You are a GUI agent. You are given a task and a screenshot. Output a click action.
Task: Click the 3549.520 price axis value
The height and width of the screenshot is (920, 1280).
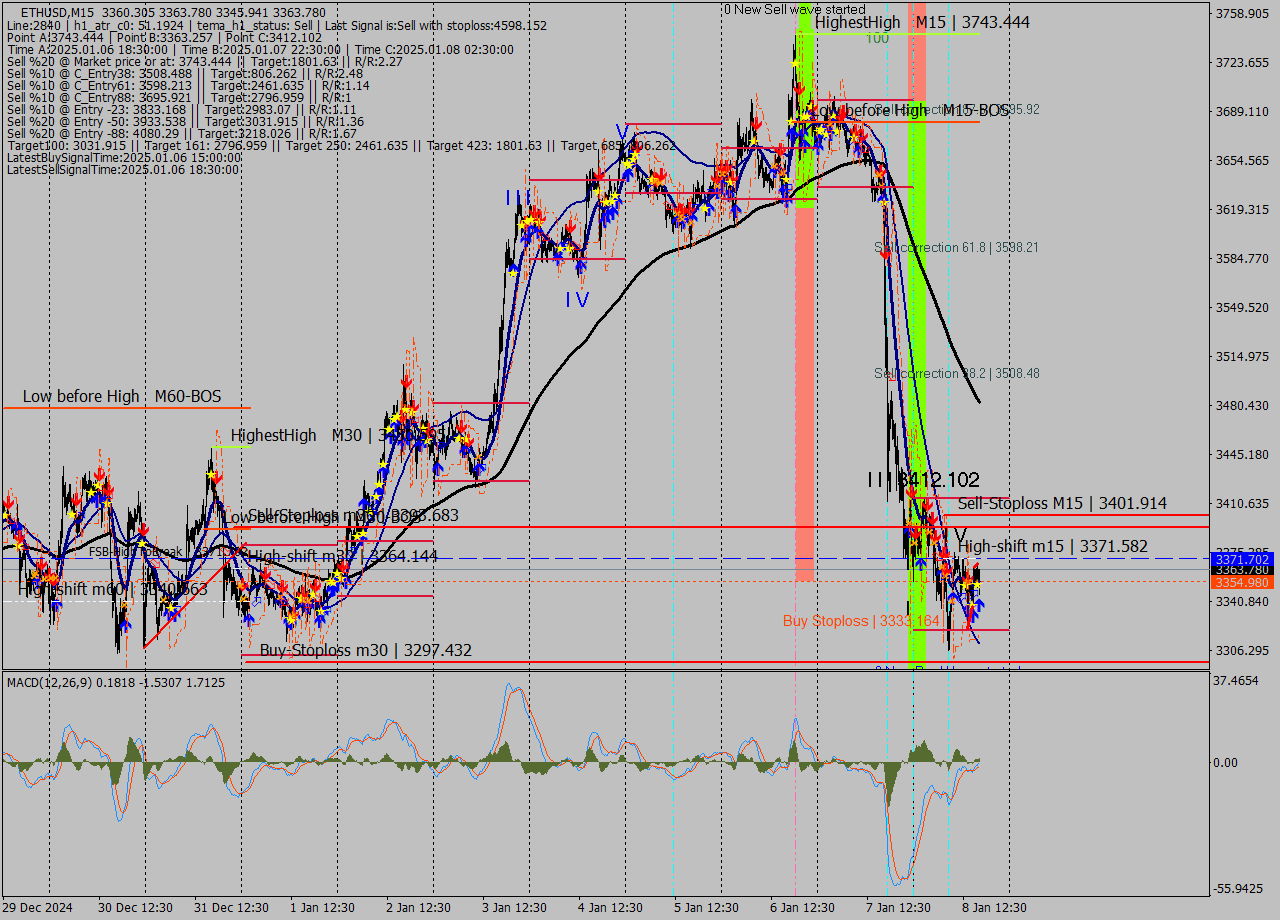tap(1241, 308)
